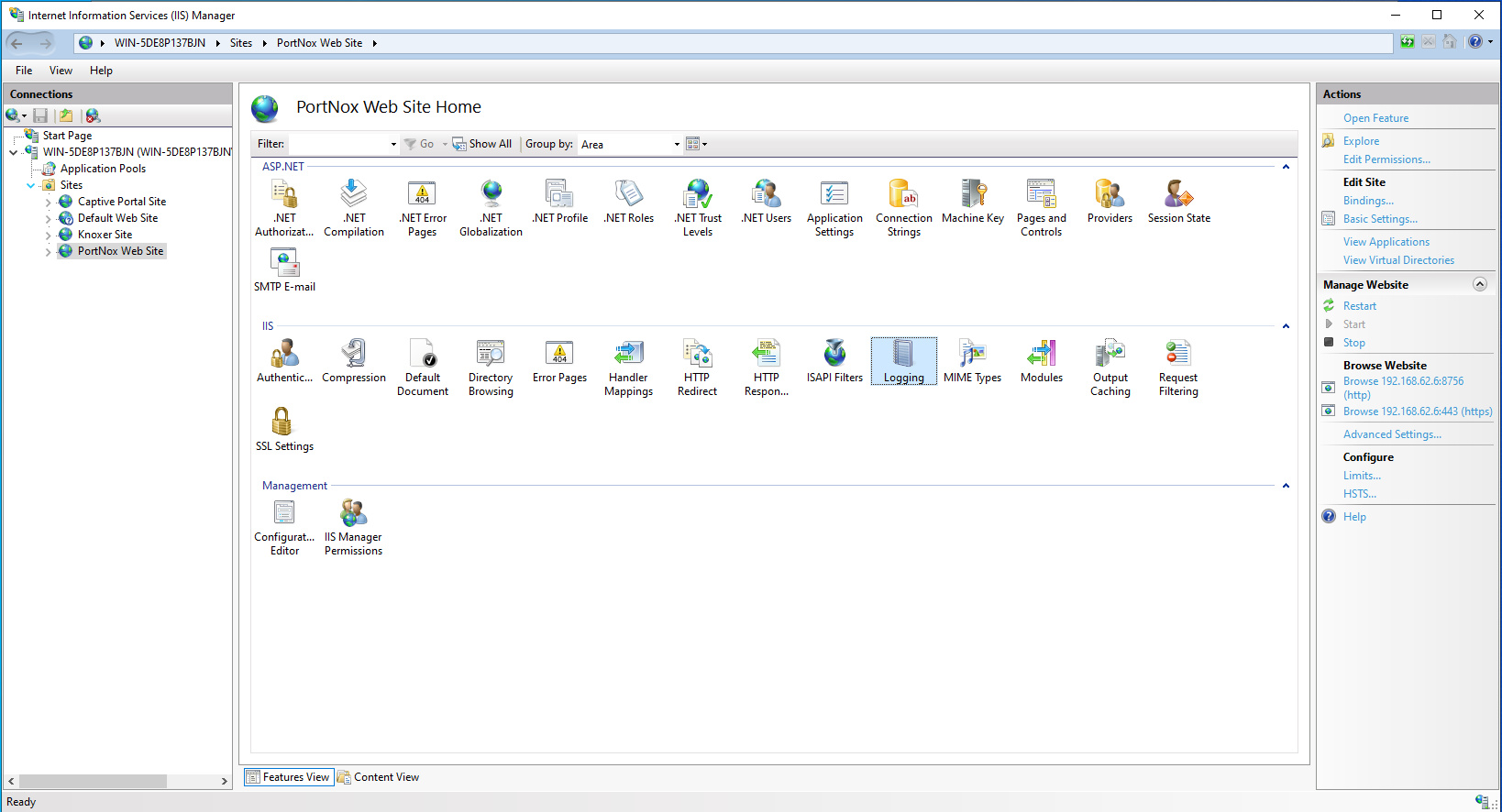Open the .NET Authorization Rules feature
Image resolution: width=1502 pixels, height=812 pixels.
coord(284,208)
